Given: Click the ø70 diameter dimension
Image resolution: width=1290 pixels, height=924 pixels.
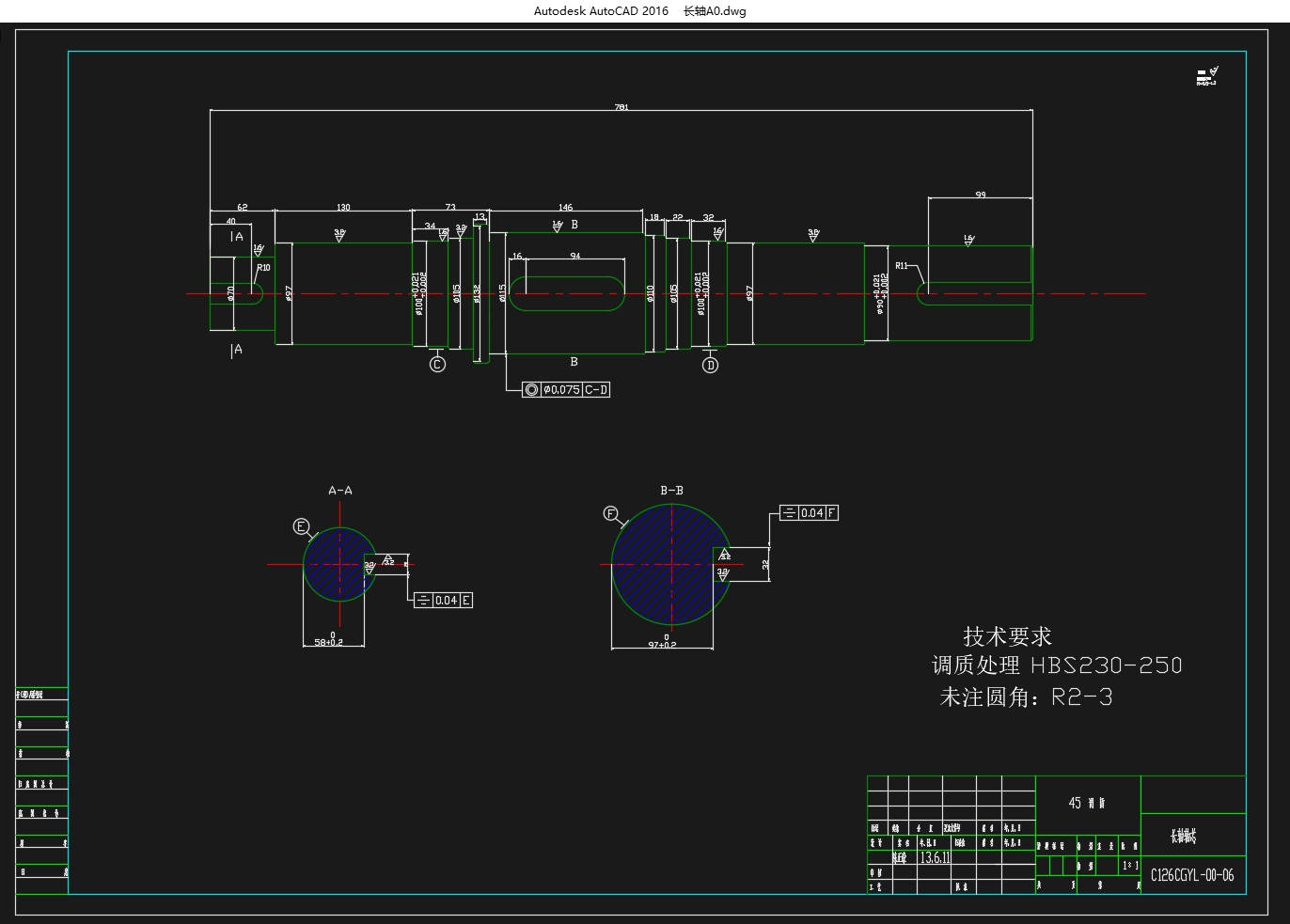Looking at the screenshot, I should 231,294.
